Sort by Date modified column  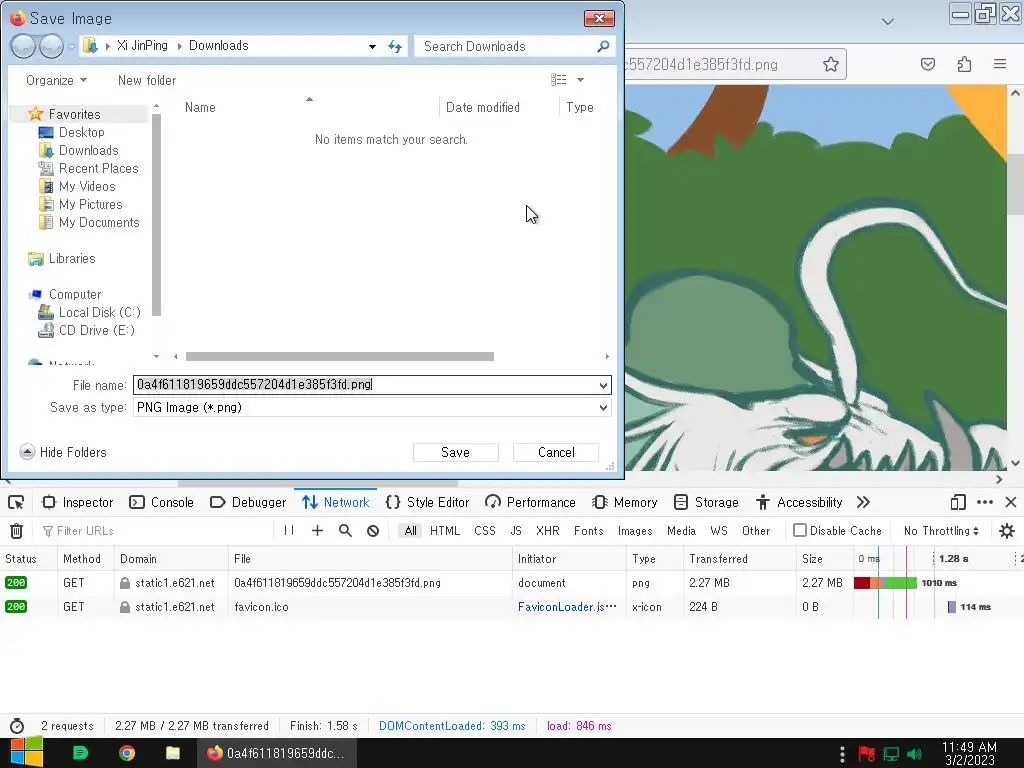pyautogui.click(x=483, y=107)
